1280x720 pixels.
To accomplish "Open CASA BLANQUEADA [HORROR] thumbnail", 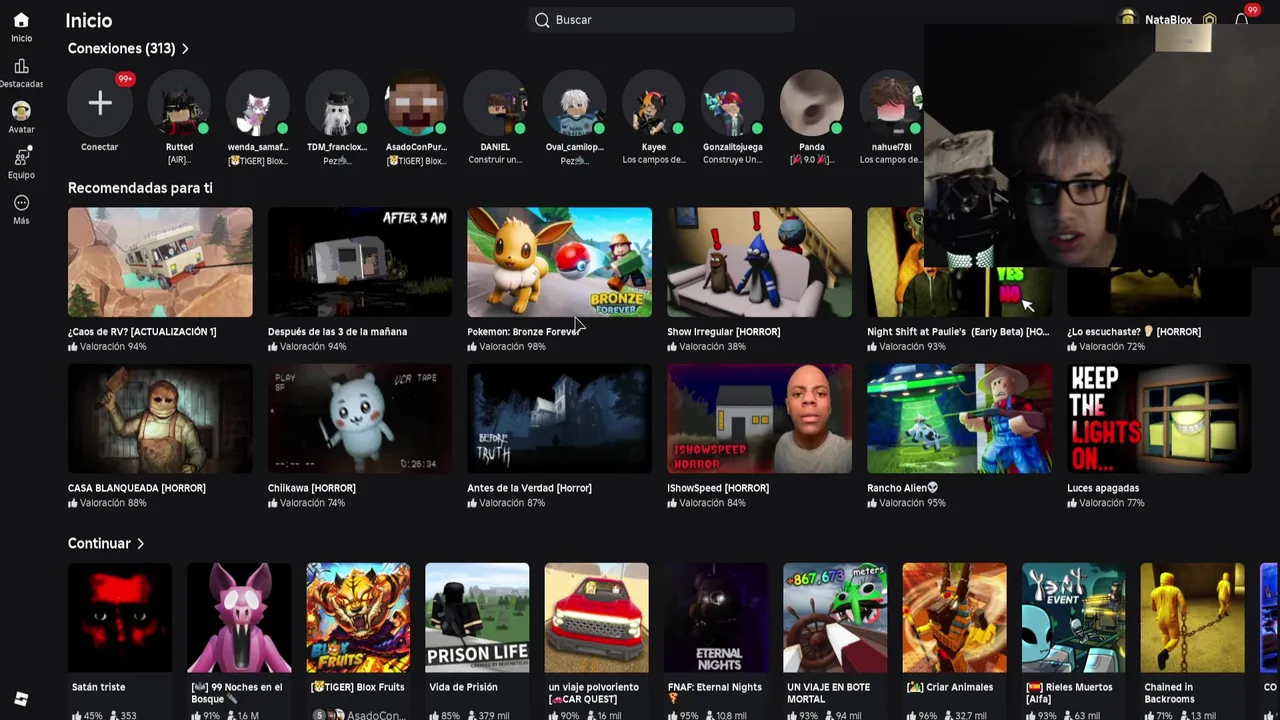I will [160, 418].
